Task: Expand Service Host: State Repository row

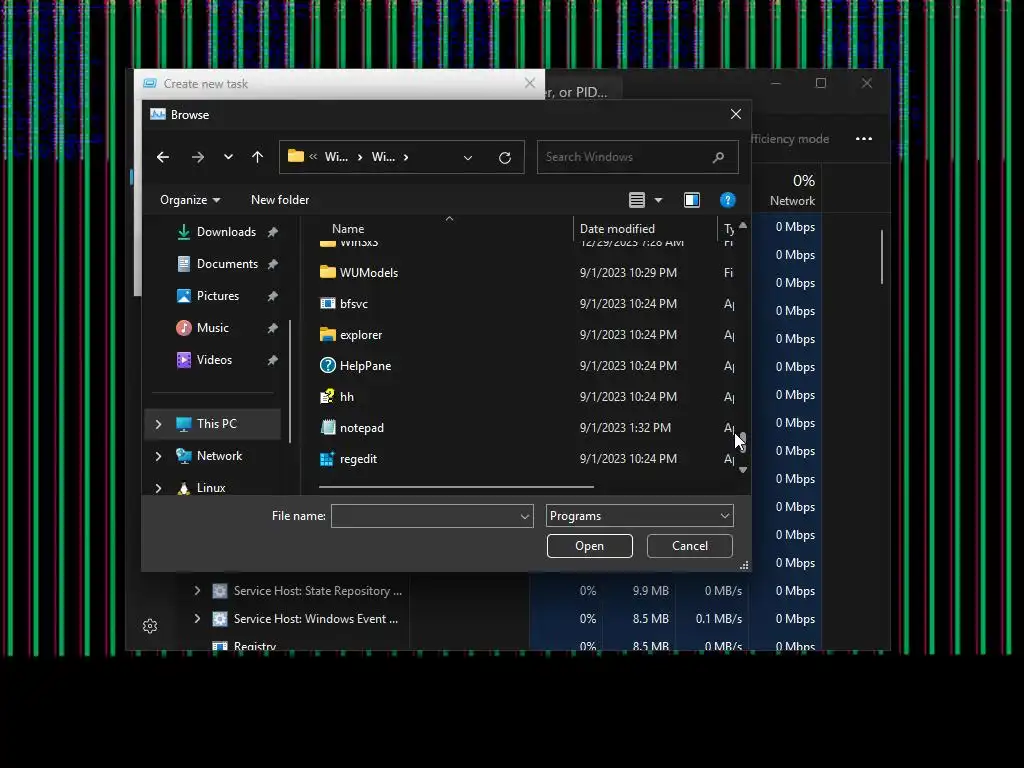Action: [197, 591]
